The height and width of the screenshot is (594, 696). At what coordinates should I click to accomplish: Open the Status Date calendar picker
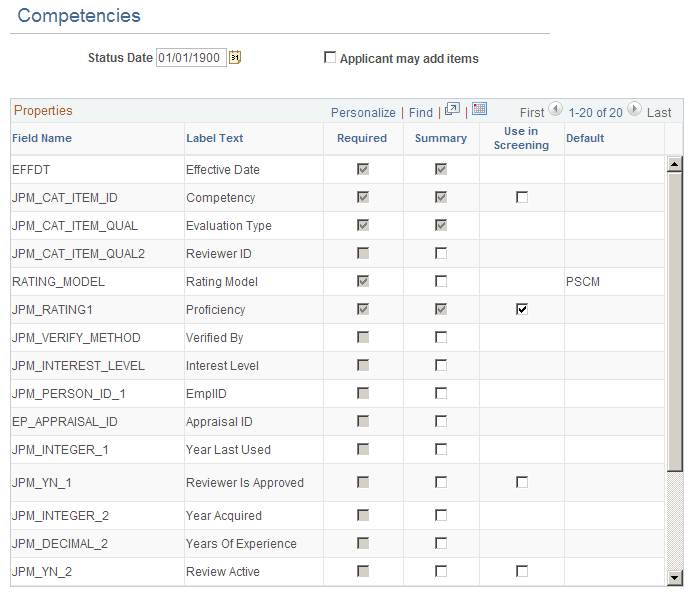click(235, 58)
